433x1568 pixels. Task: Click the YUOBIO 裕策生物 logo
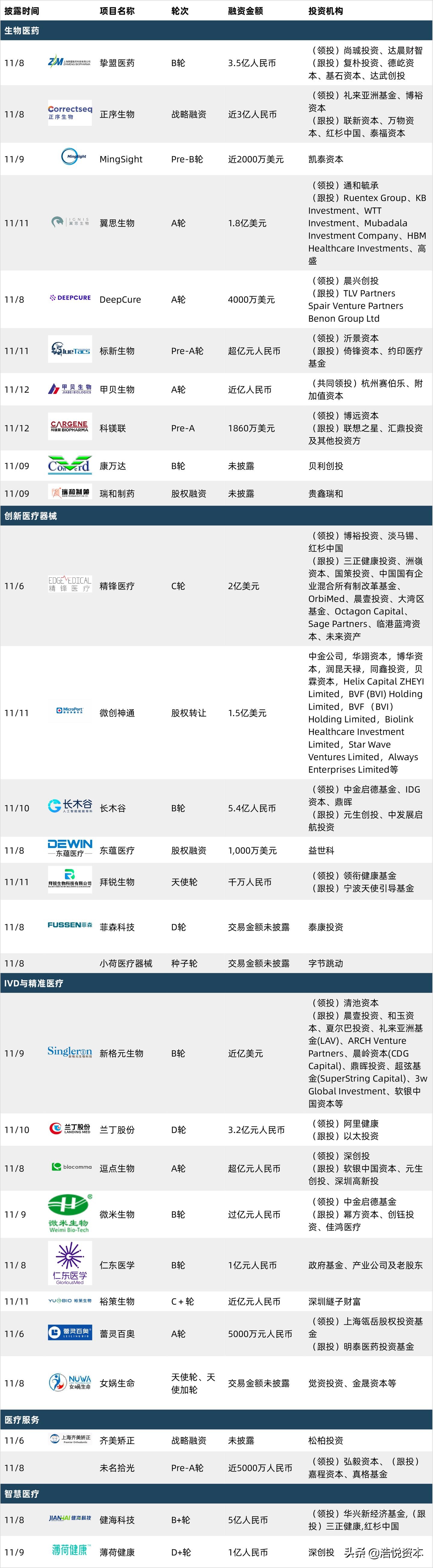click(70, 1301)
